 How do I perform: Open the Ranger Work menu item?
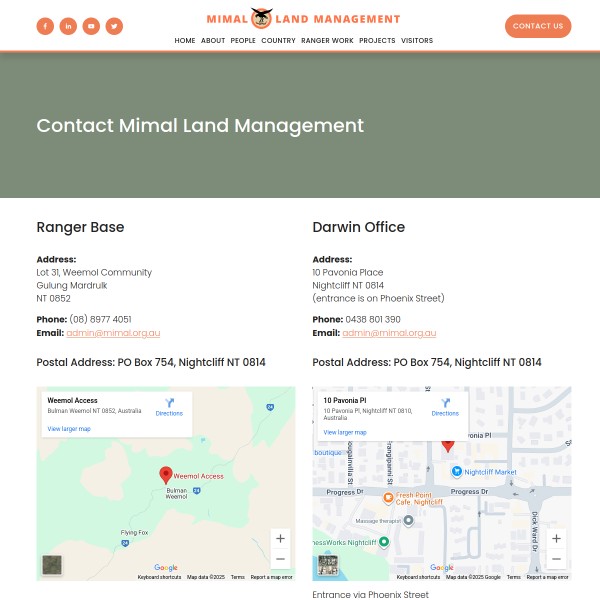coord(327,41)
